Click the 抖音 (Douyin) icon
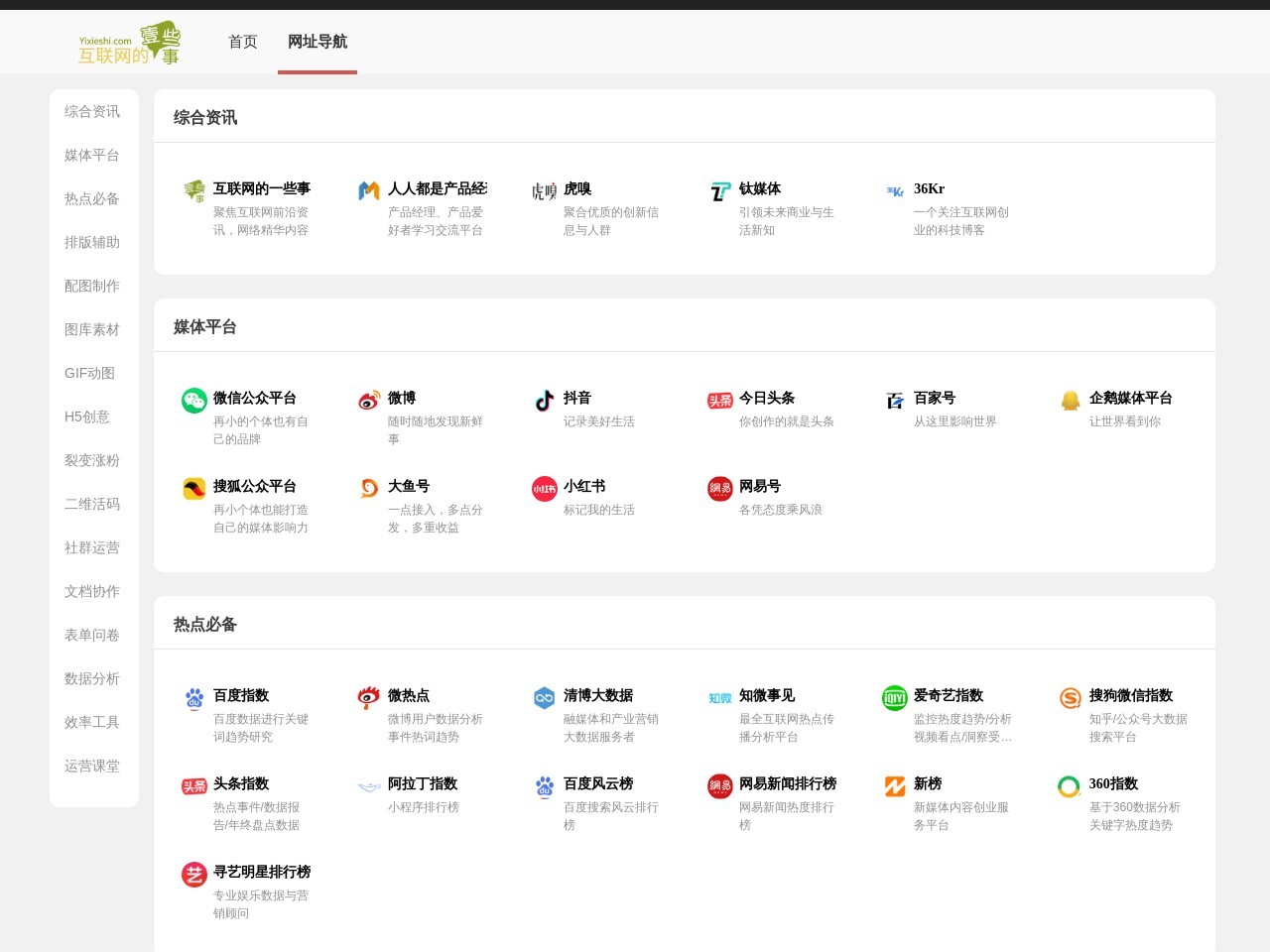This screenshot has height=952, width=1270. click(x=543, y=402)
